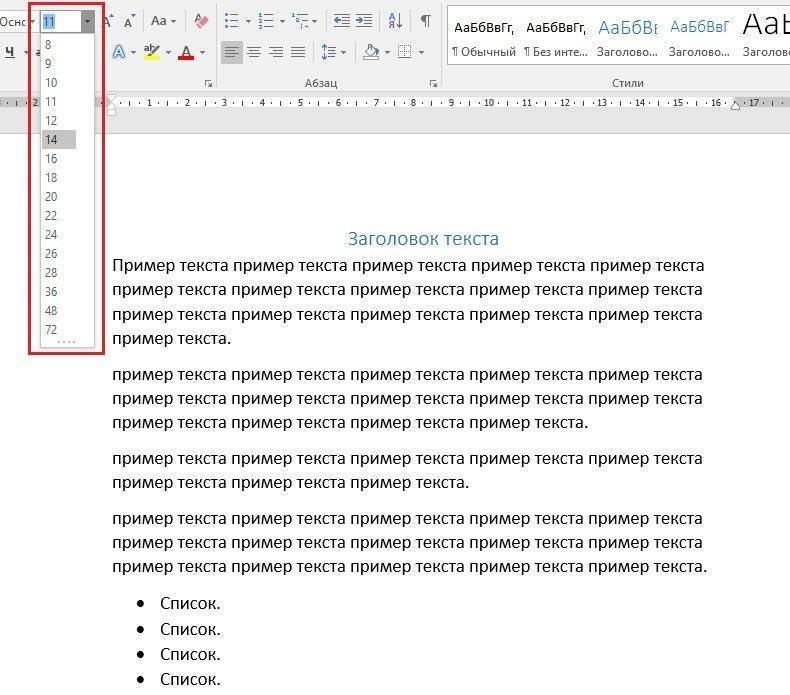Open underline style dropdown arrow

(x=25, y=52)
